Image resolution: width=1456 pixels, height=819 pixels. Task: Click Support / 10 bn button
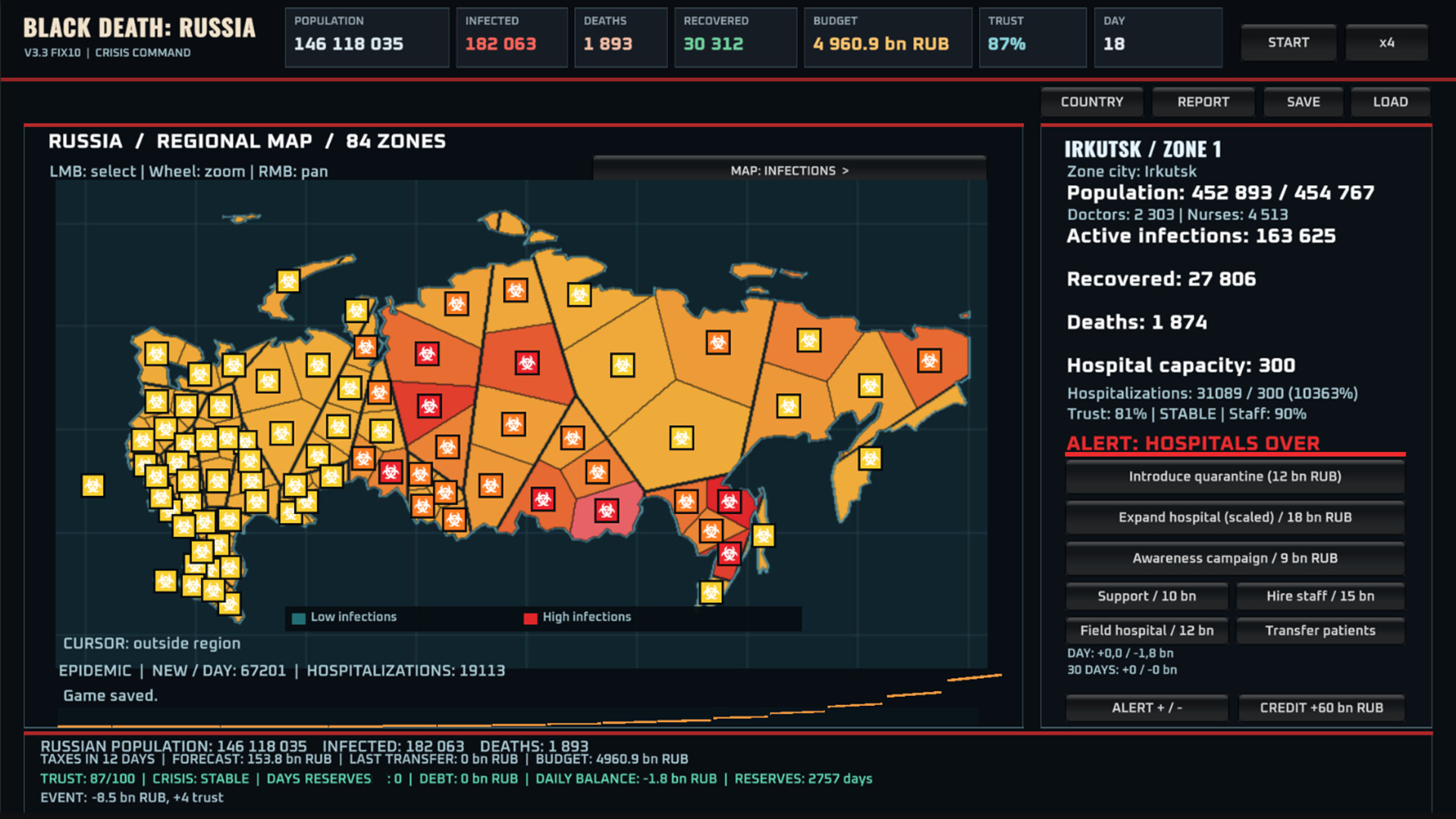1147,596
